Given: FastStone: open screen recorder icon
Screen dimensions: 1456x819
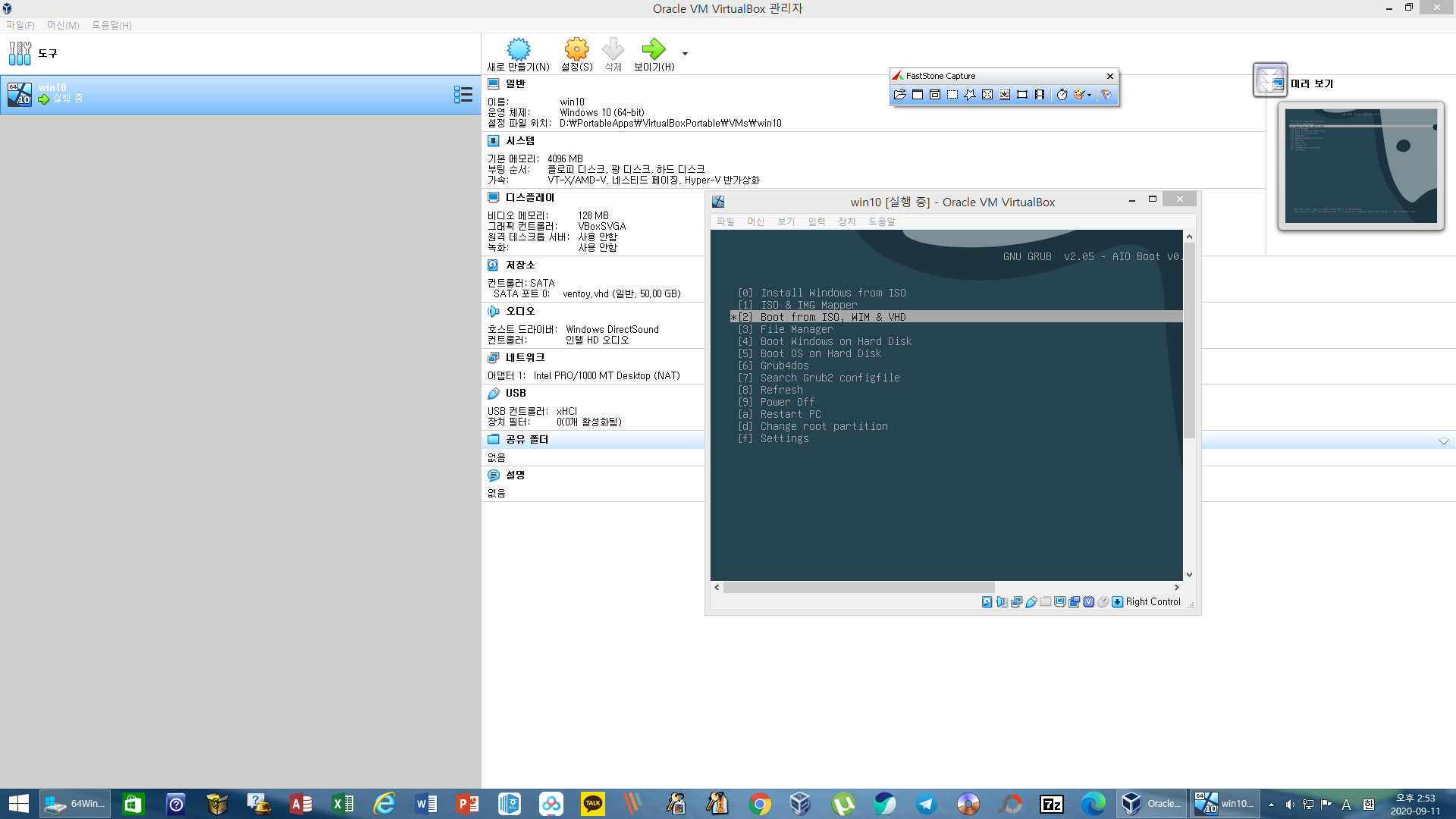Looking at the screenshot, I should (1040, 95).
